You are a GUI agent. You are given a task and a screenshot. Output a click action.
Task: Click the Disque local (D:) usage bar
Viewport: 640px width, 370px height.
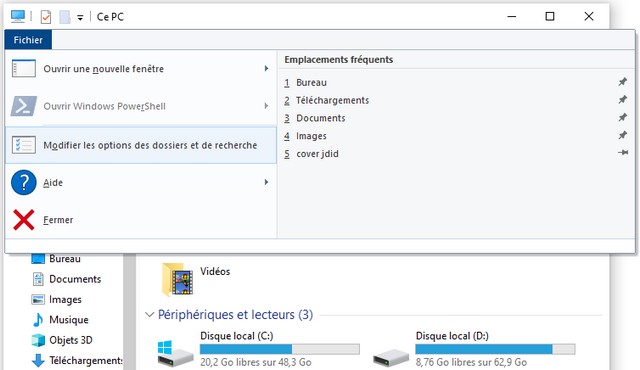(496, 349)
